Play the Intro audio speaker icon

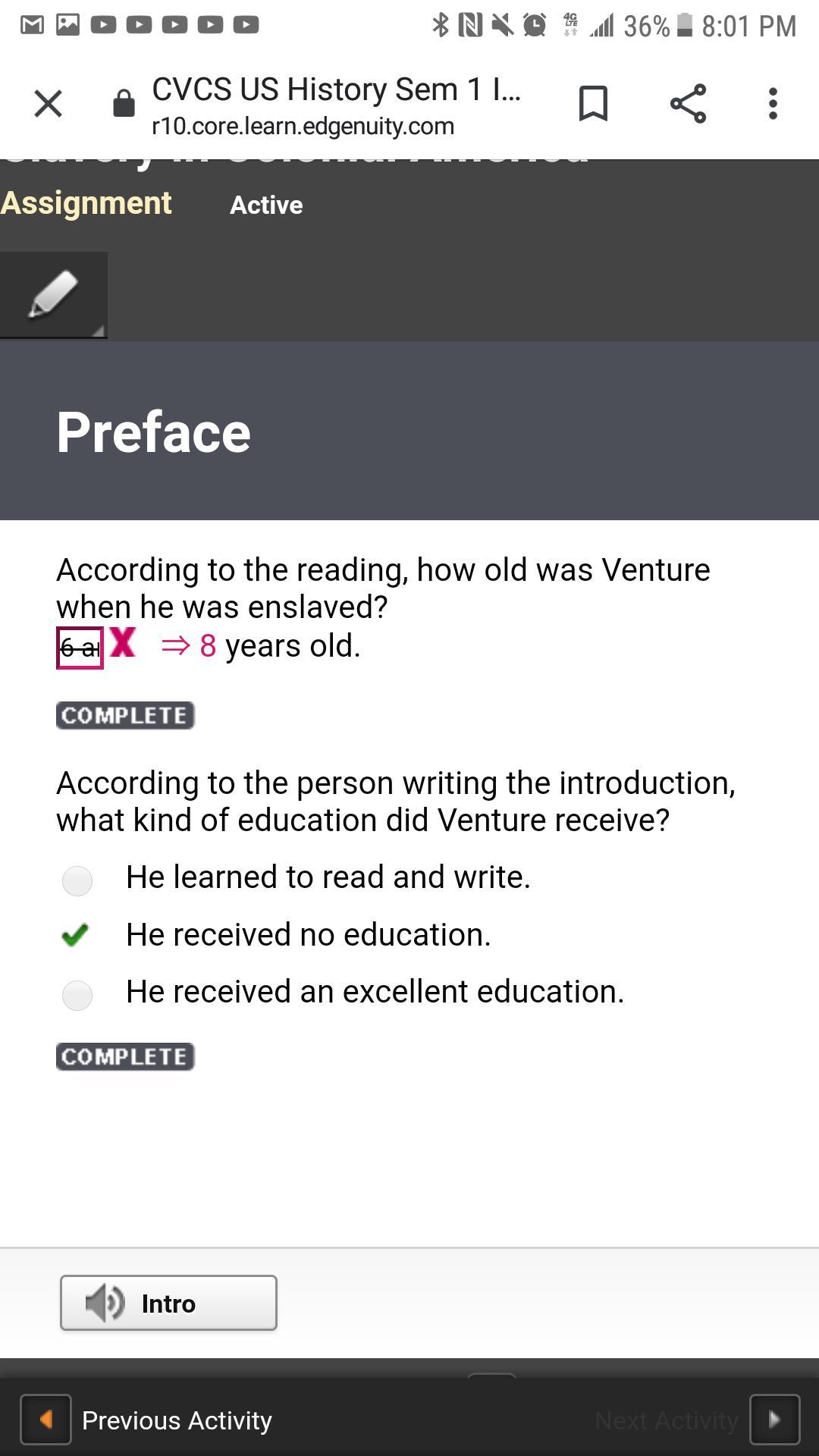105,1303
